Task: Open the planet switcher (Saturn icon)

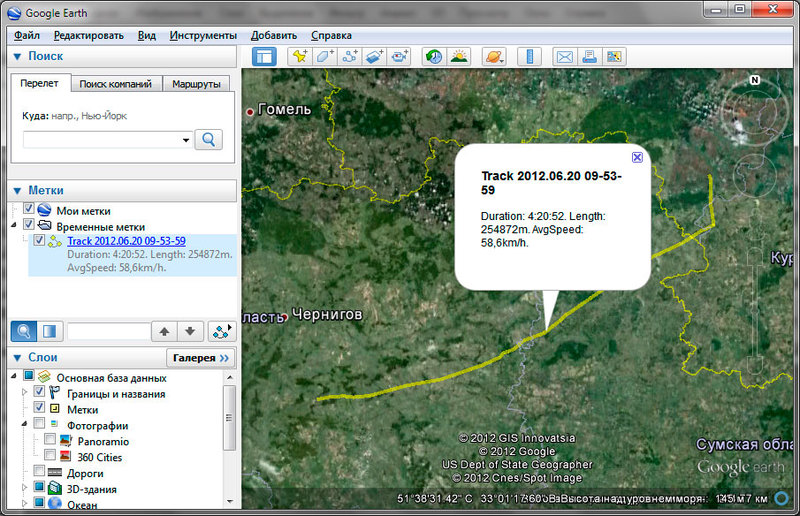Action: point(494,57)
